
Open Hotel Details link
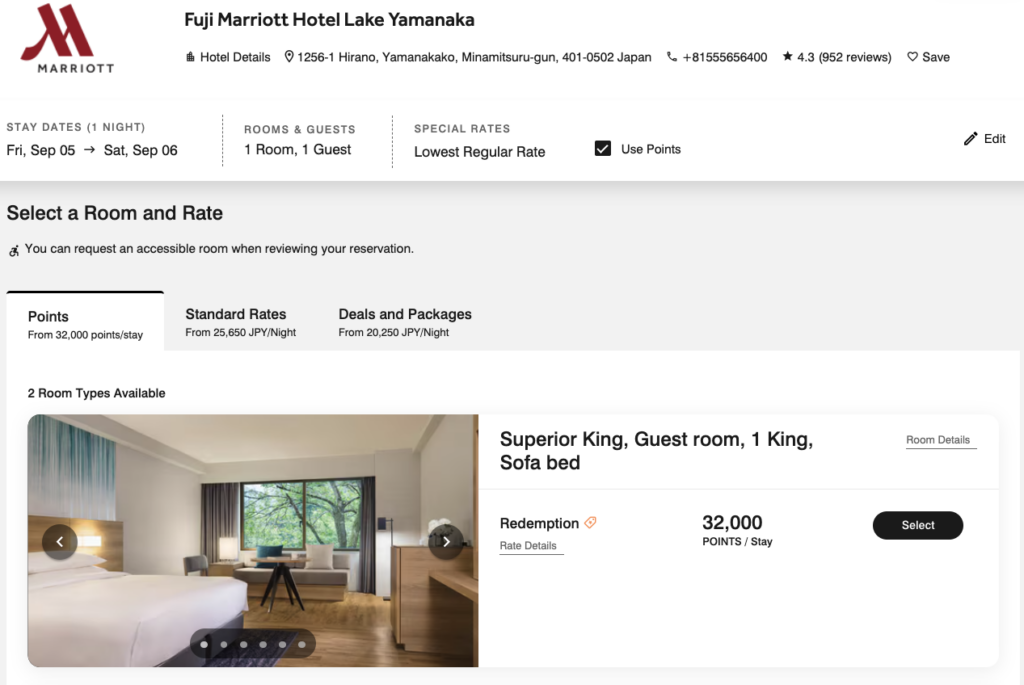pyautogui.click(x=228, y=57)
